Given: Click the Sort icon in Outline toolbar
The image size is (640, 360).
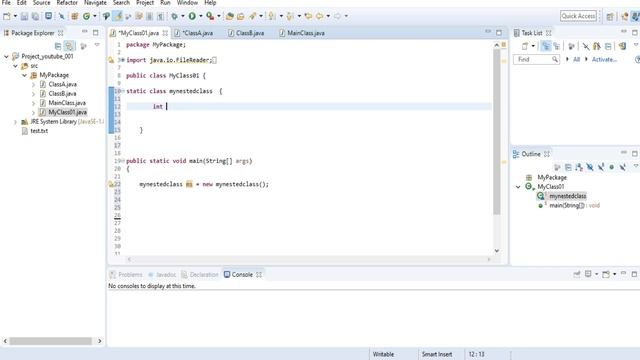Looking at the screenshot, I should (x=579, y=167).
